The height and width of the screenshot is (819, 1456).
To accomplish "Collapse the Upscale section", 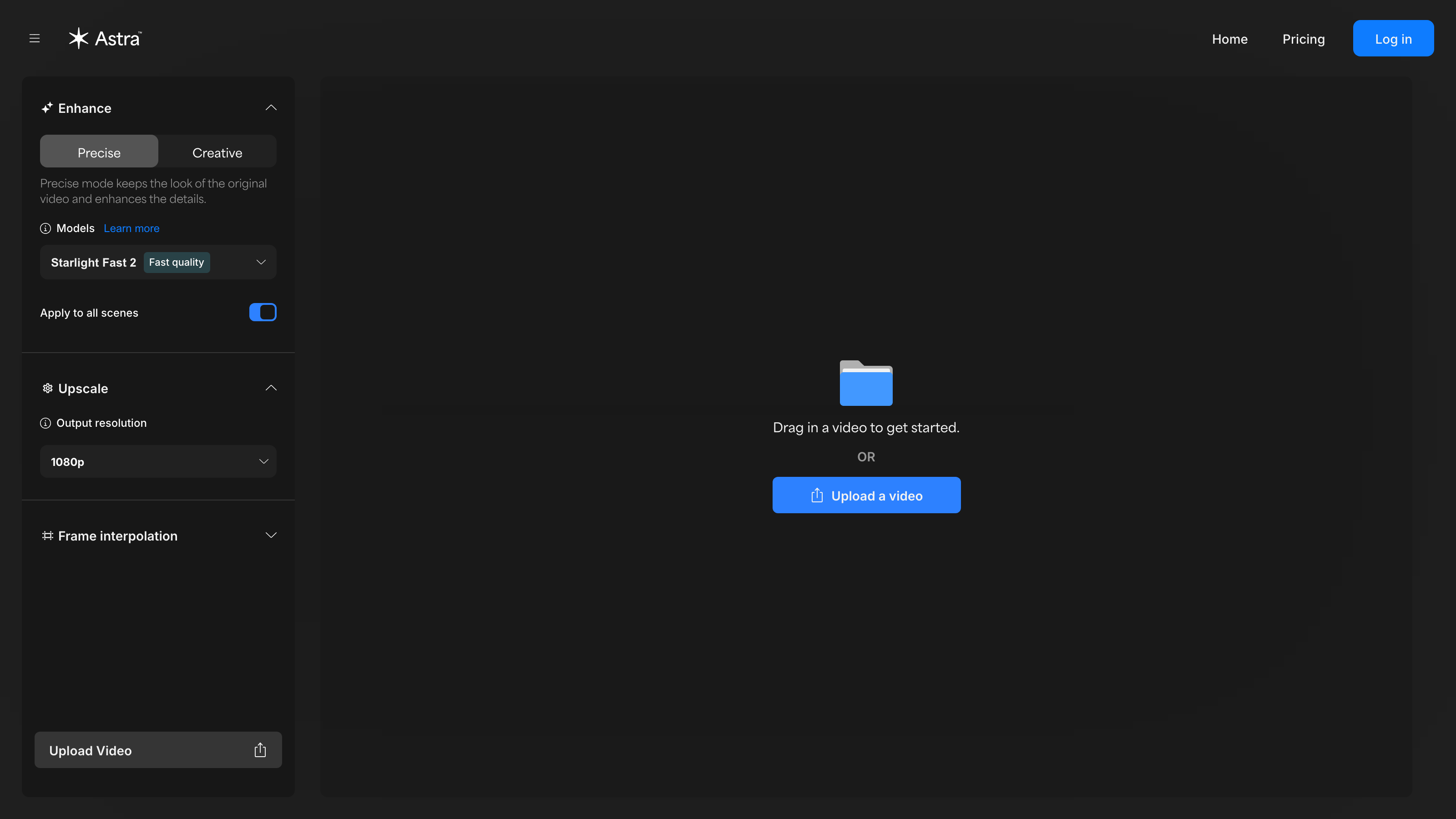I will point(271,388).
